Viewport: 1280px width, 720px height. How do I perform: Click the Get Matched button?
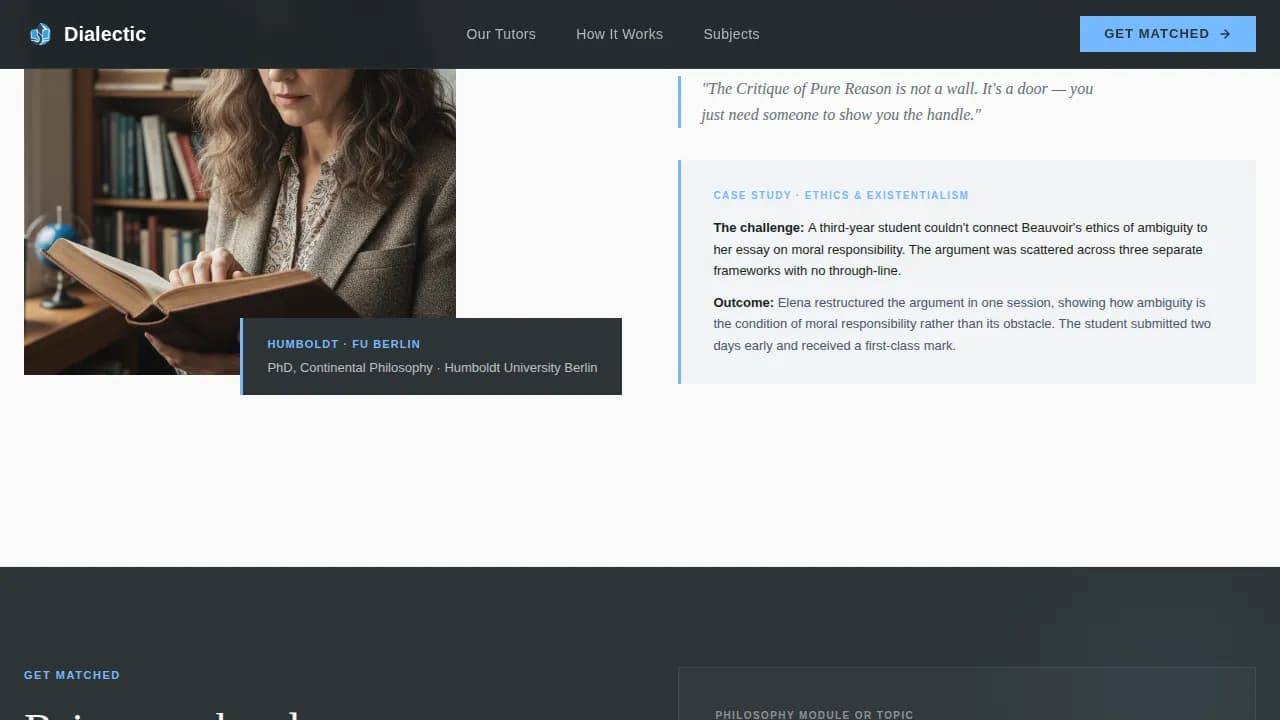pos(1168,34)
